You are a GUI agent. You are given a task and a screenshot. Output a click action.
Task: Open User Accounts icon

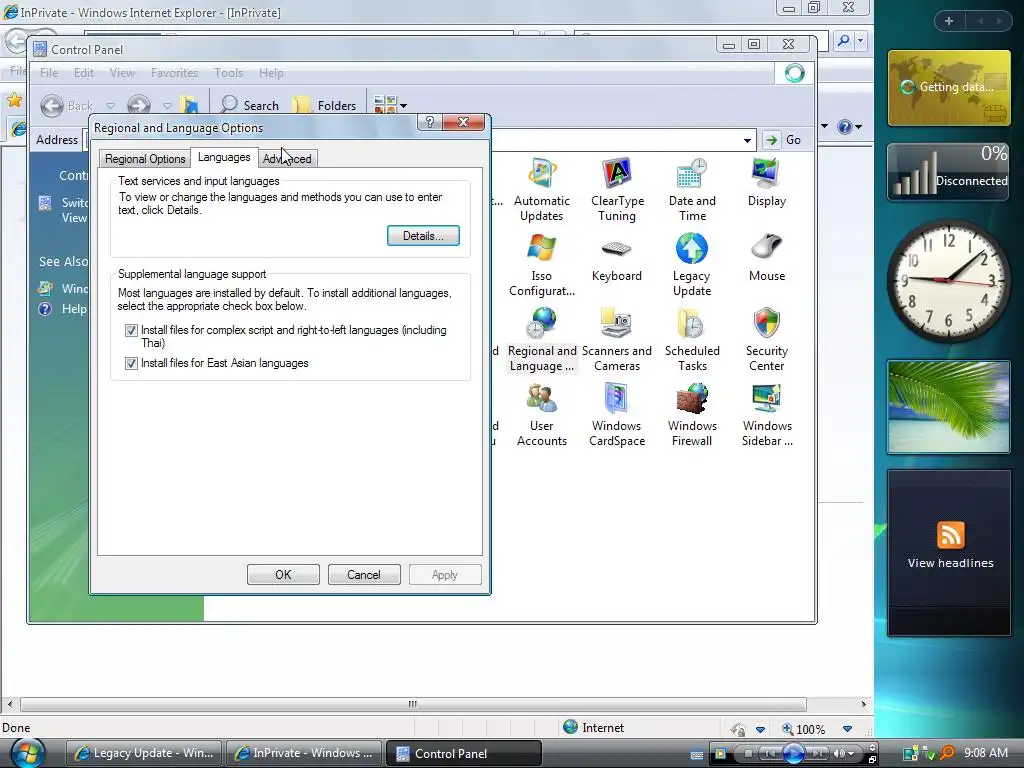tap(541, 398)
